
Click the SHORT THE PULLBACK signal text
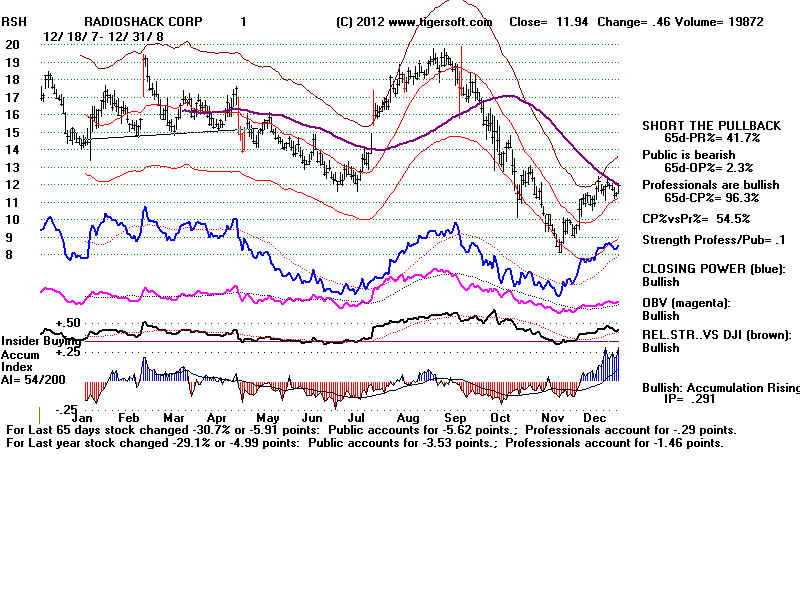[712, 124]
